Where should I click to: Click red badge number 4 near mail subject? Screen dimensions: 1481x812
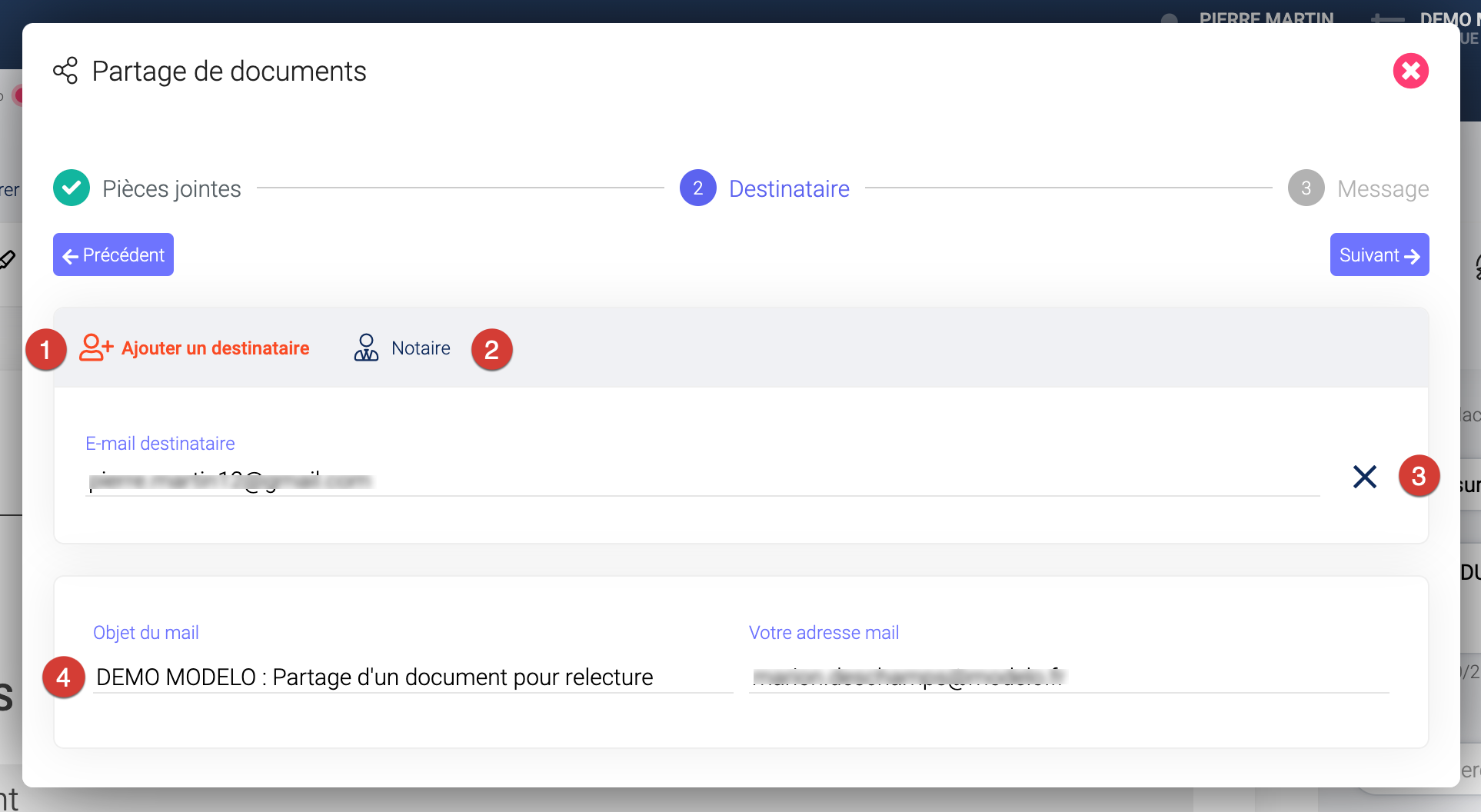(64, 677)
